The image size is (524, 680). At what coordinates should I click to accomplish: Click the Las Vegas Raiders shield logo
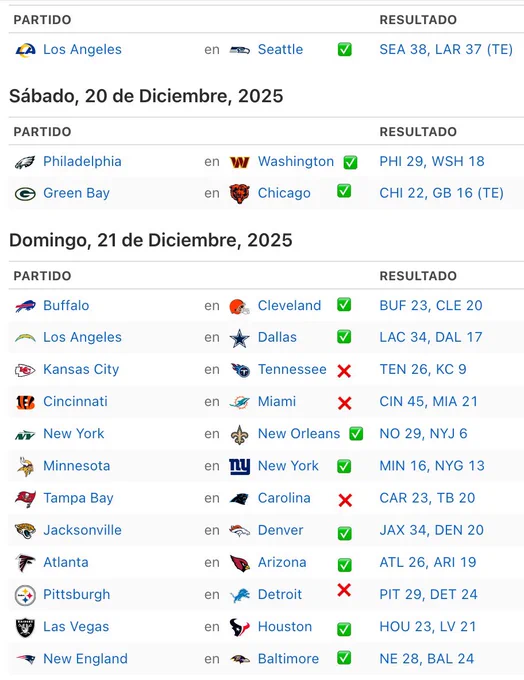[25, 627]
